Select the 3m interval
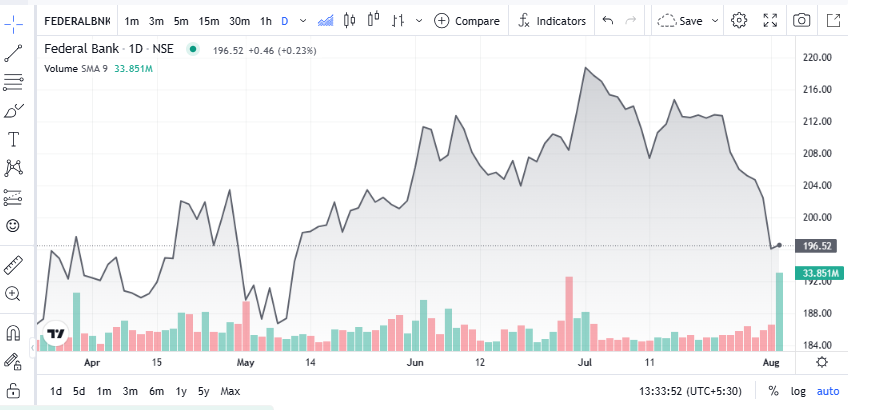869x410 pixels. 156,21
